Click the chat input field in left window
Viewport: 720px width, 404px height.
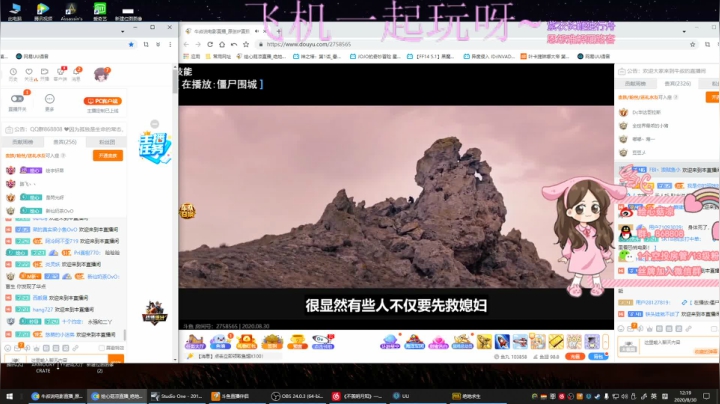[69, 359]
